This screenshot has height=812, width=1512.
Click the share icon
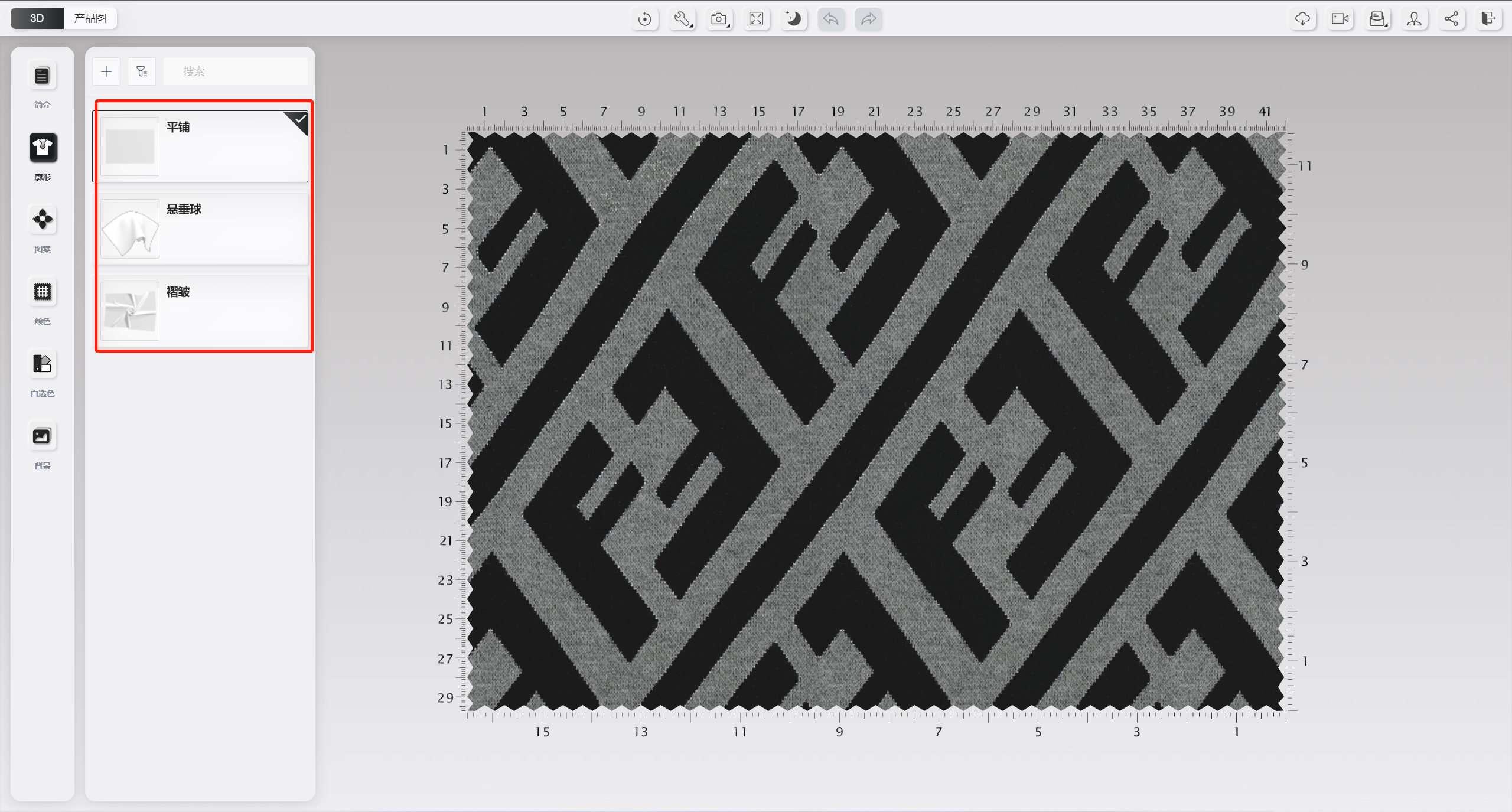pyautogui.click(x=1451, y=19)
